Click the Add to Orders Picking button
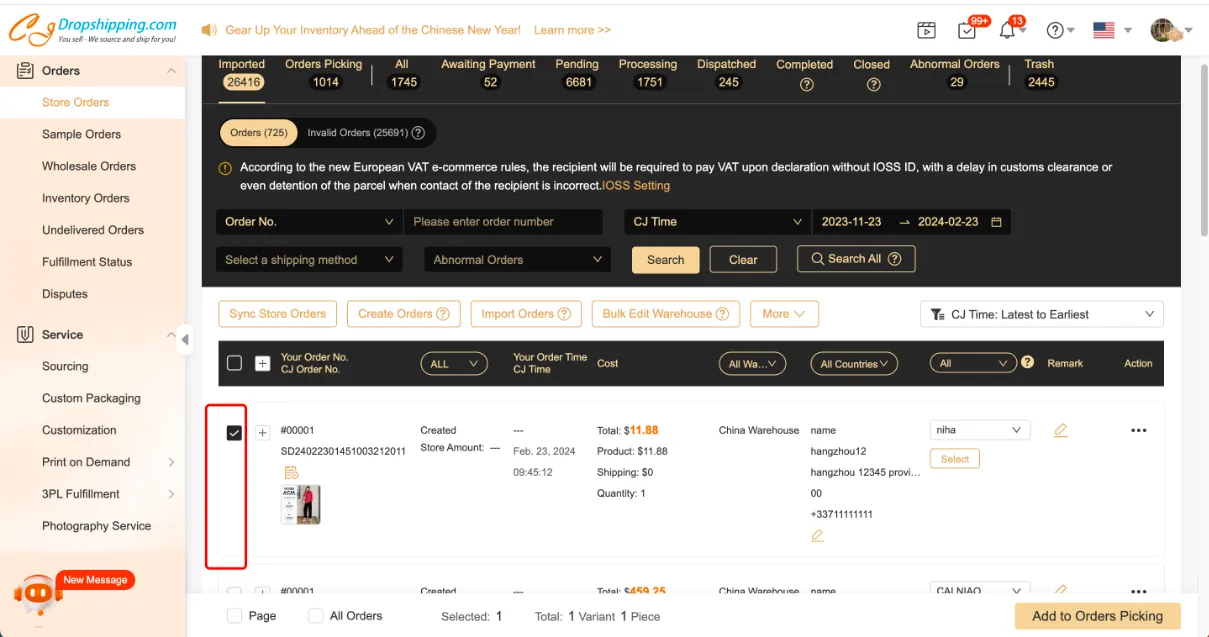This screenshot has height=637, width=1209. point(1097,616)
